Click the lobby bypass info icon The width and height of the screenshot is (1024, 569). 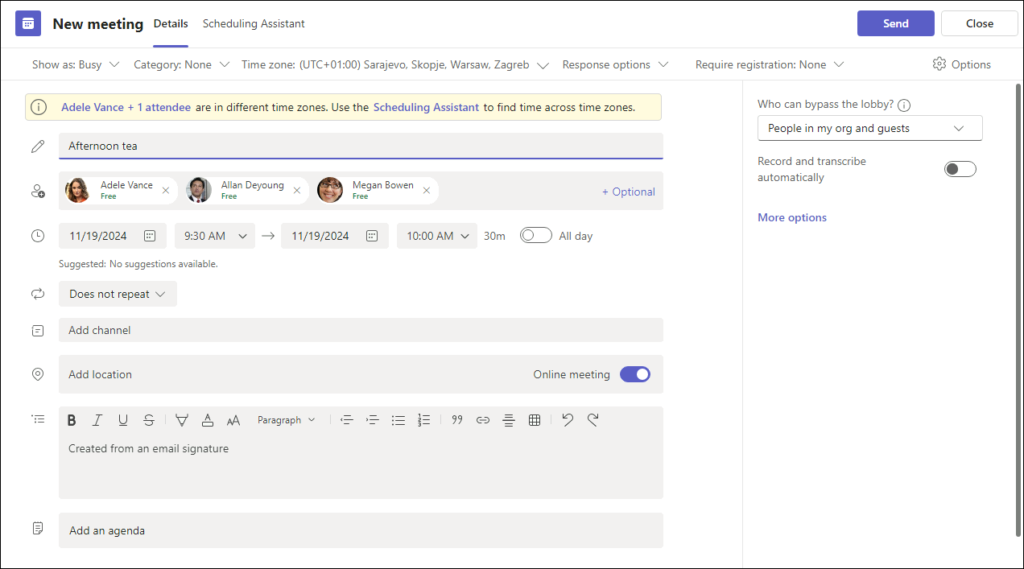pyautogui.click(x=904, y=105)
